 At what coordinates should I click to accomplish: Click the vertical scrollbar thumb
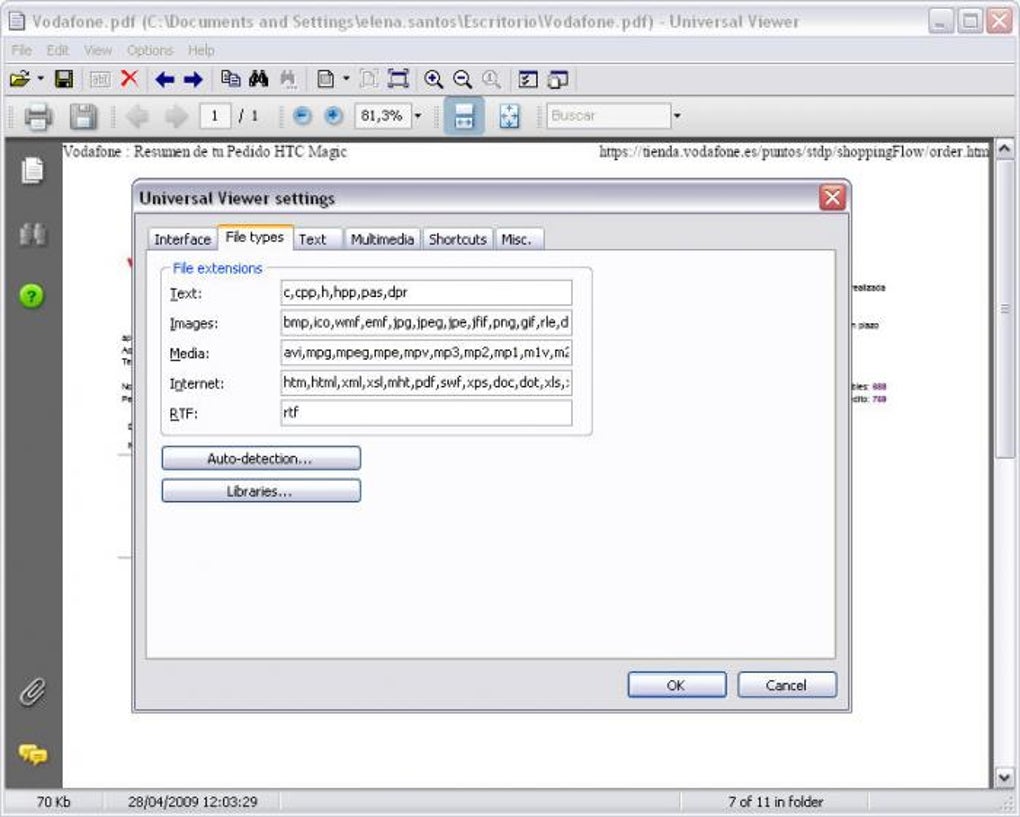tap(1004, 309)
